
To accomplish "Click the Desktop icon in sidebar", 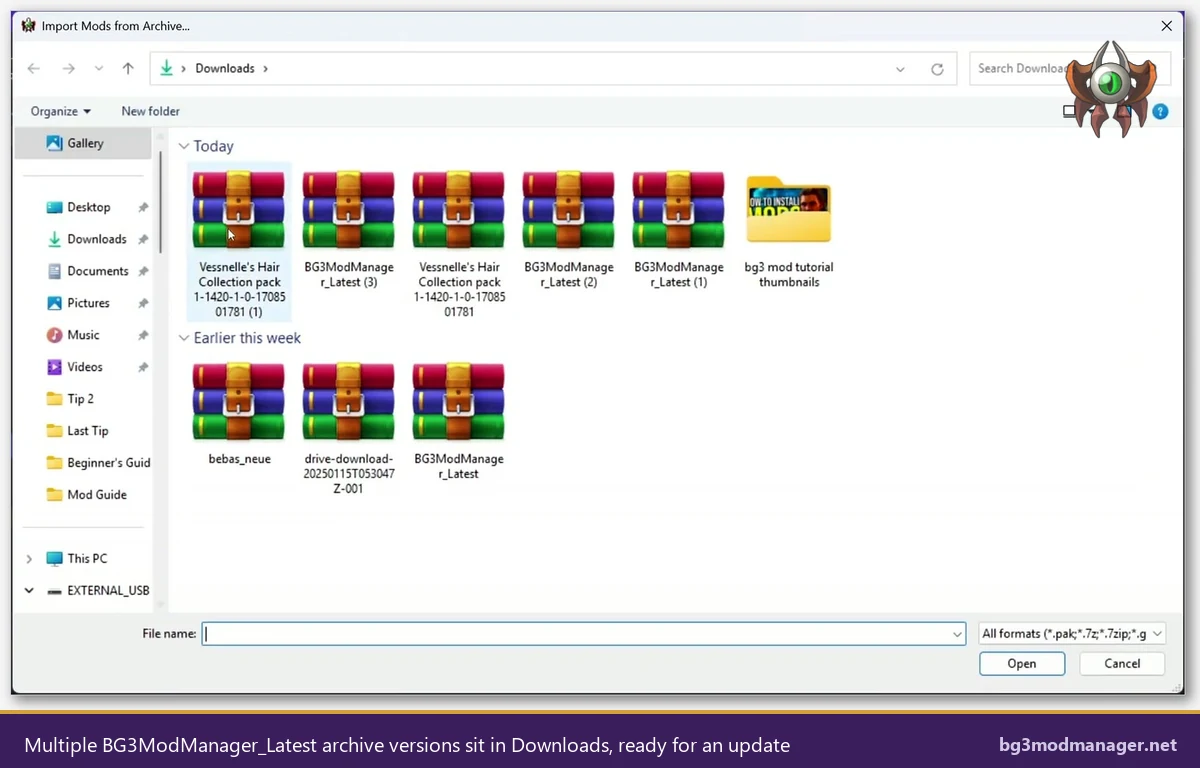I will click(55, 207).
